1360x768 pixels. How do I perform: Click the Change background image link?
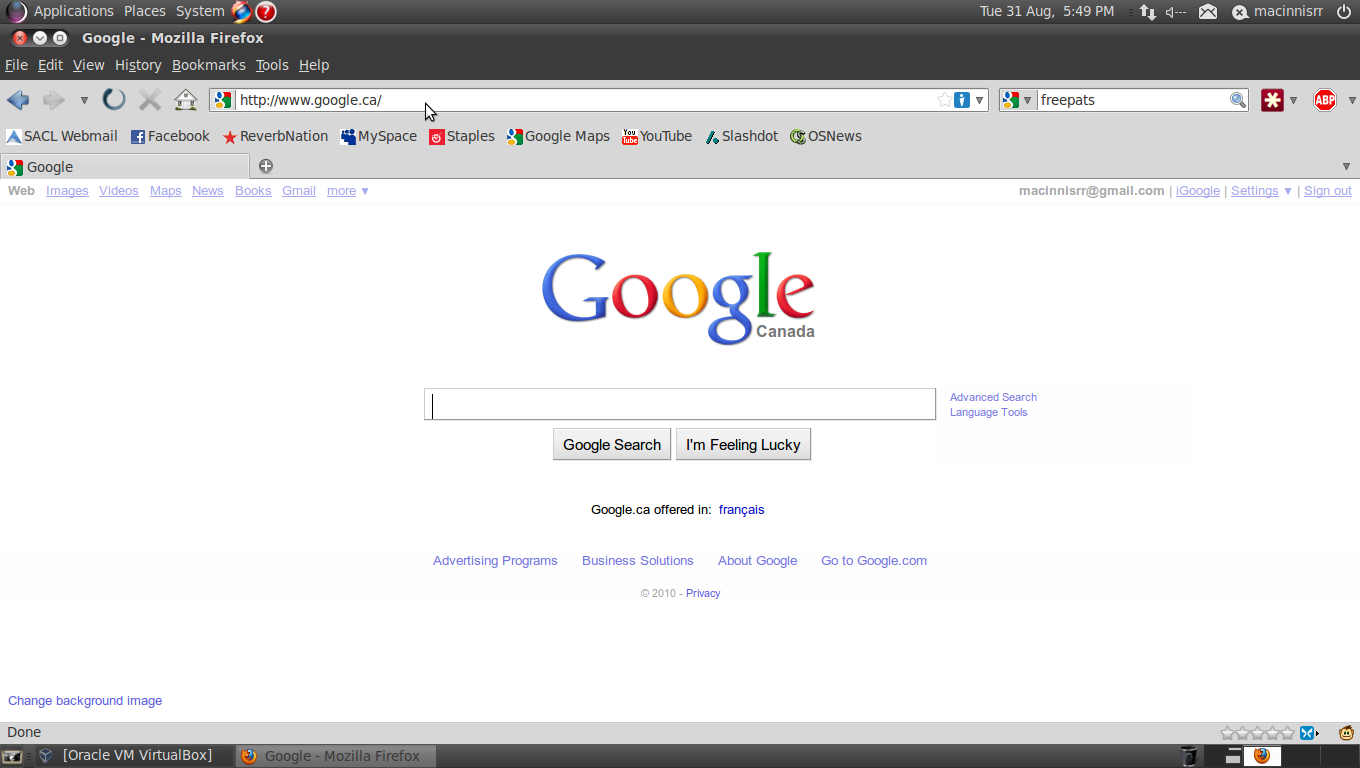click(85, 701)
